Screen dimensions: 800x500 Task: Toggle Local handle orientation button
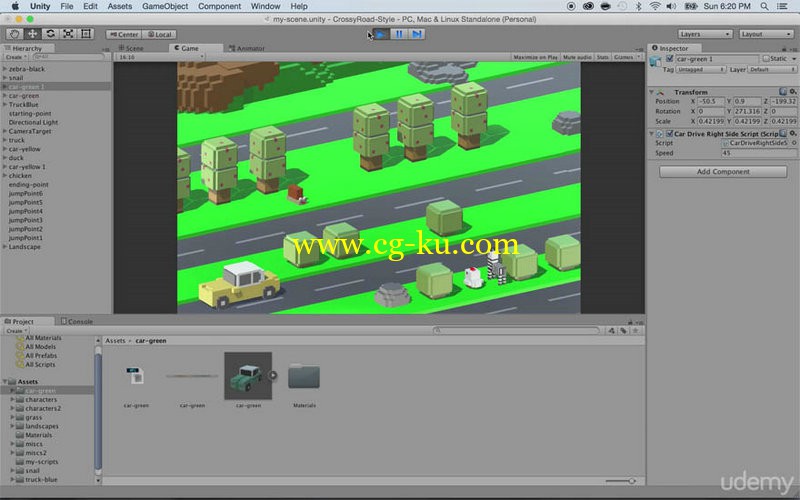coord(159,34)
